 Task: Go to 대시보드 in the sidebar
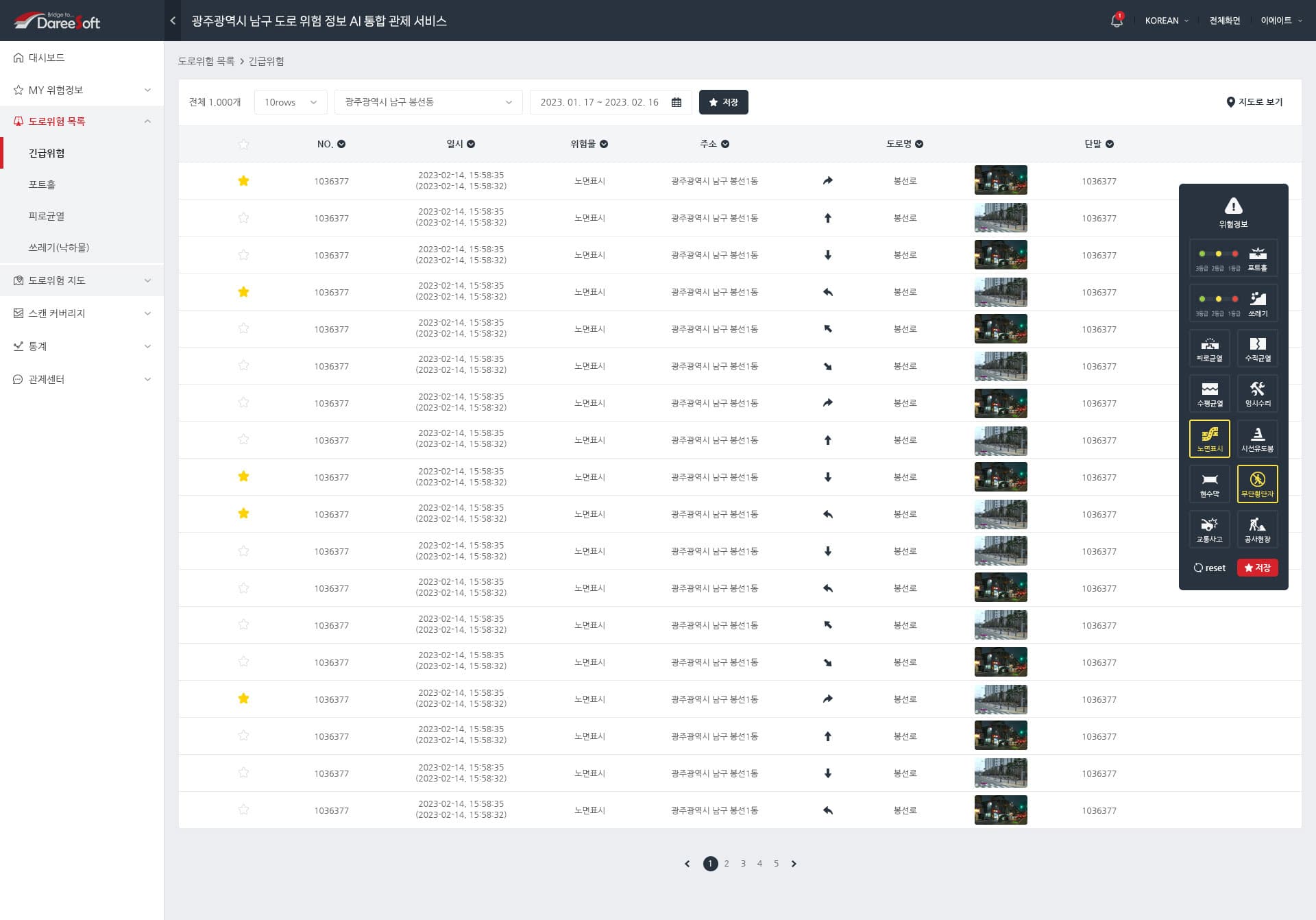pos(47,58)
